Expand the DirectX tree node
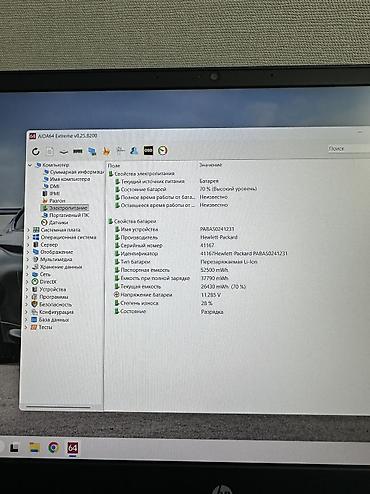 pos(27,282)
